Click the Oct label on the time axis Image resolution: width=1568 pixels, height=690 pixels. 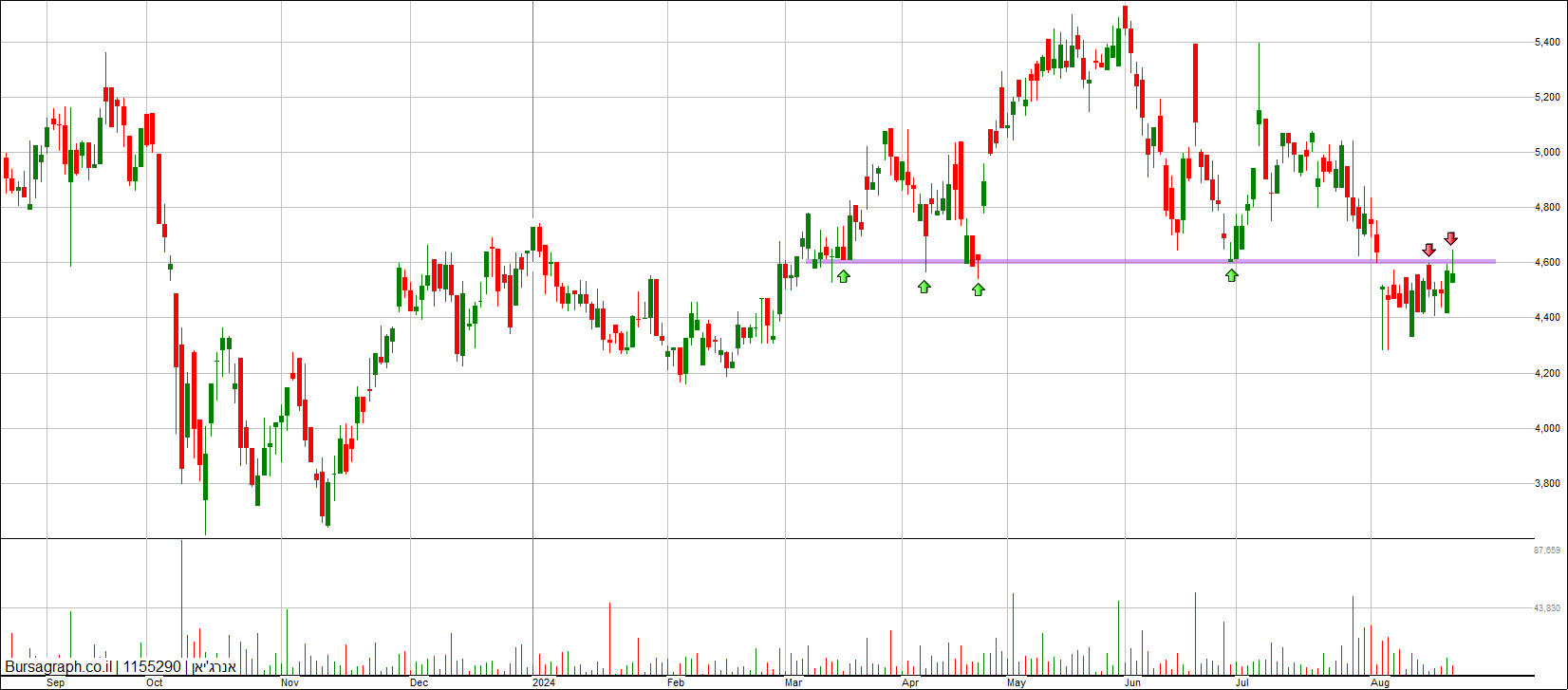click(156, 682)
